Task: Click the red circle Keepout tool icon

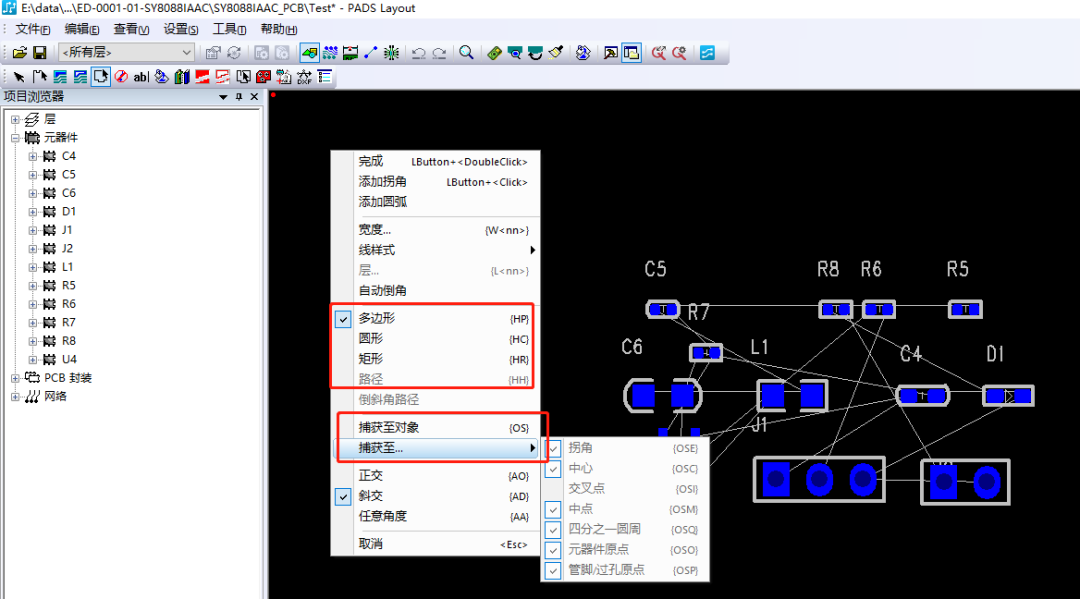Action: pyautogui.click(x=120, y=77)
